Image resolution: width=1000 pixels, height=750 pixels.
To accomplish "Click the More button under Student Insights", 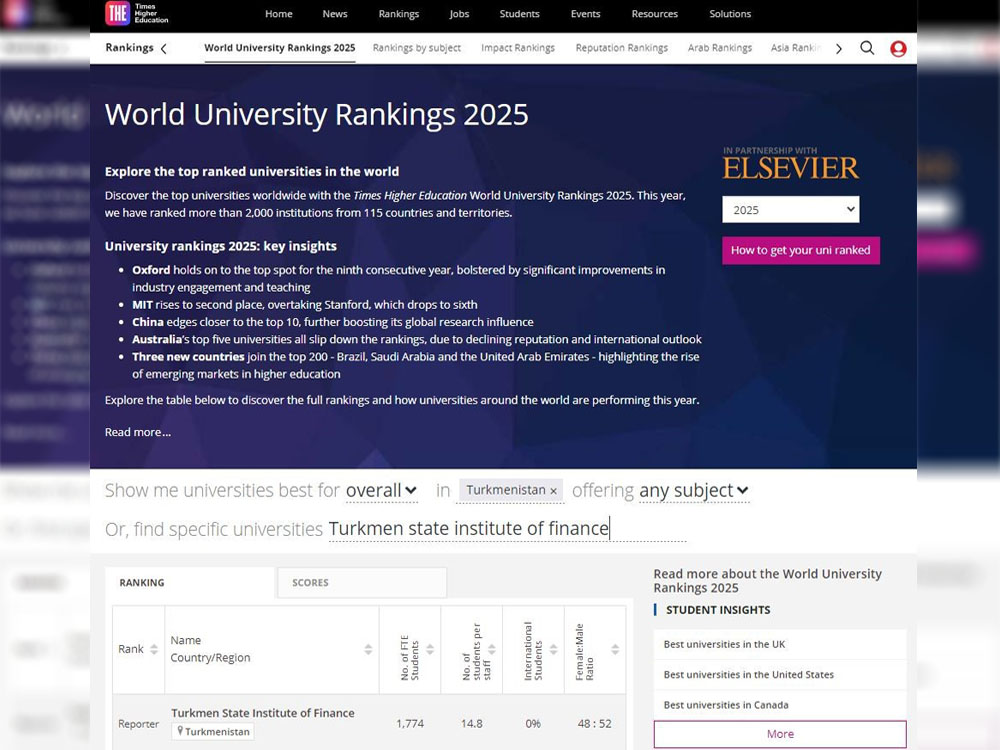I will (x=780, y=734).
